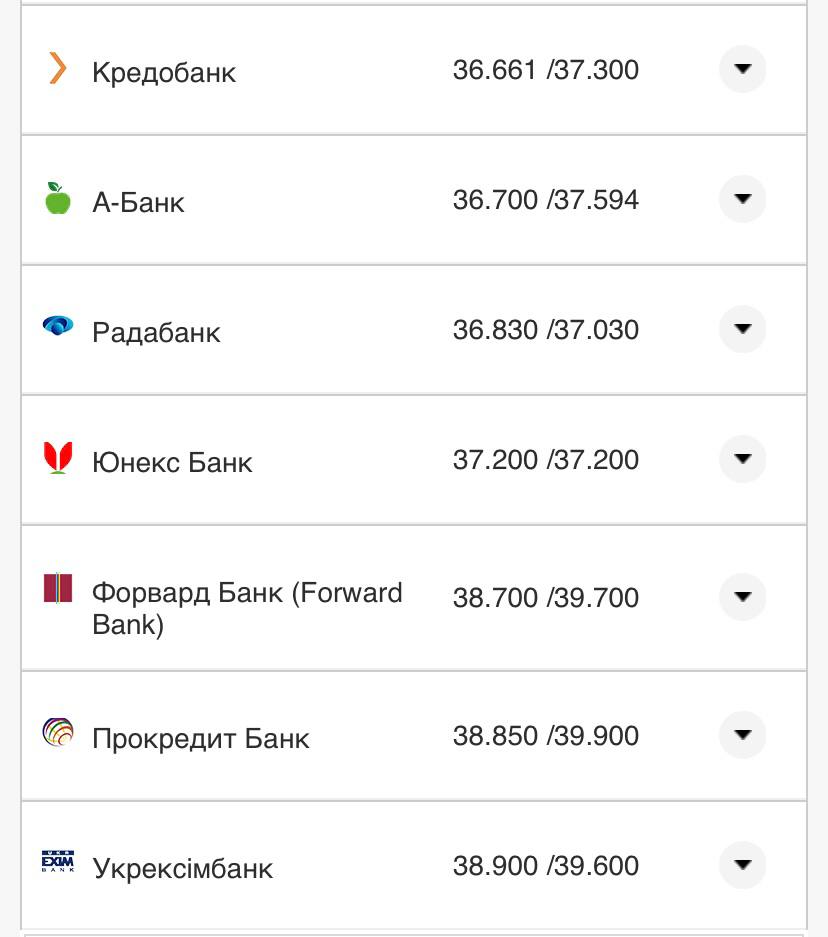Screen dimensions: 828x937
Task: Click the Укрексімбанк EXIM logo
Action: point(58,860)
